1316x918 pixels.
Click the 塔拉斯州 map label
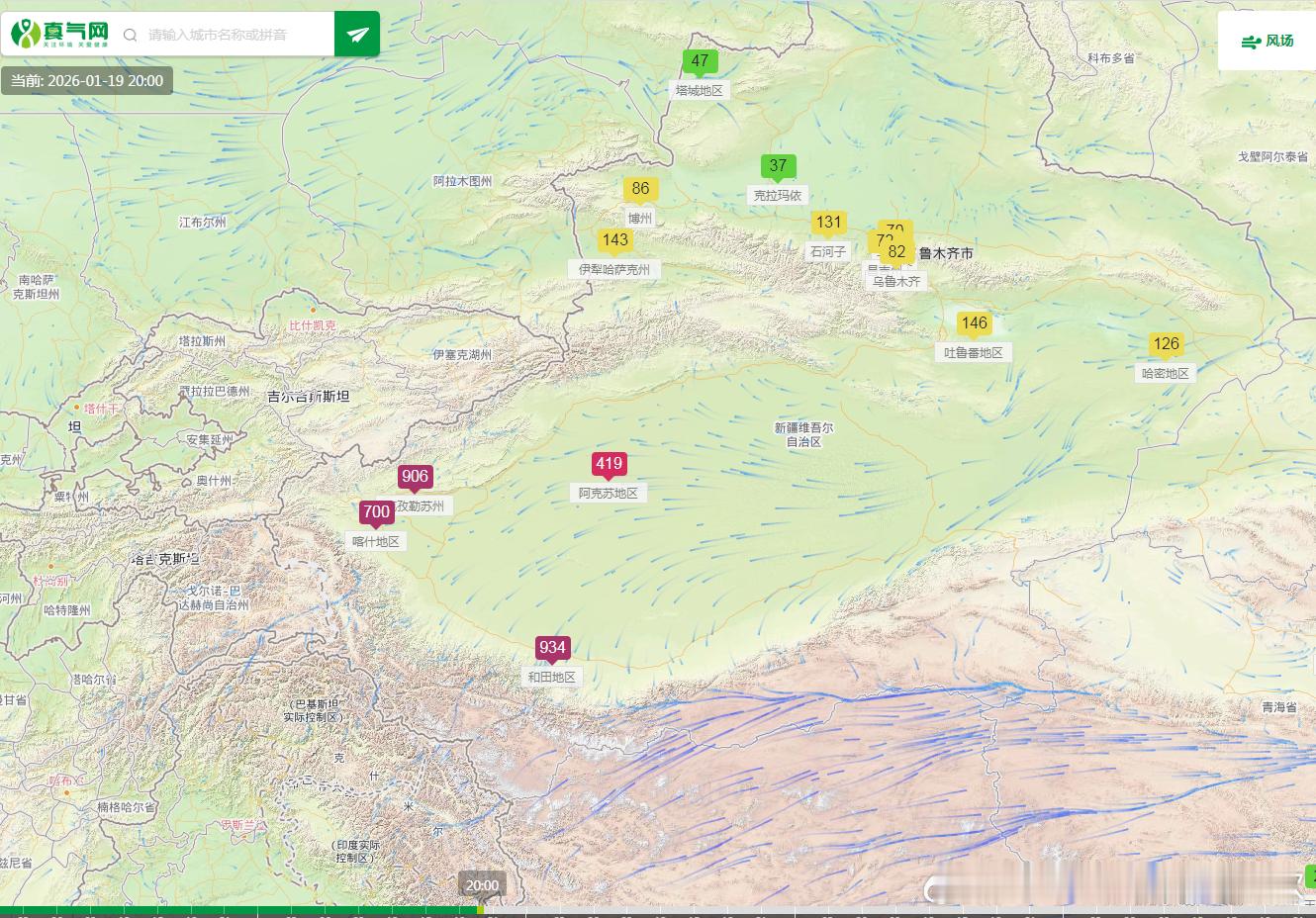202,341
